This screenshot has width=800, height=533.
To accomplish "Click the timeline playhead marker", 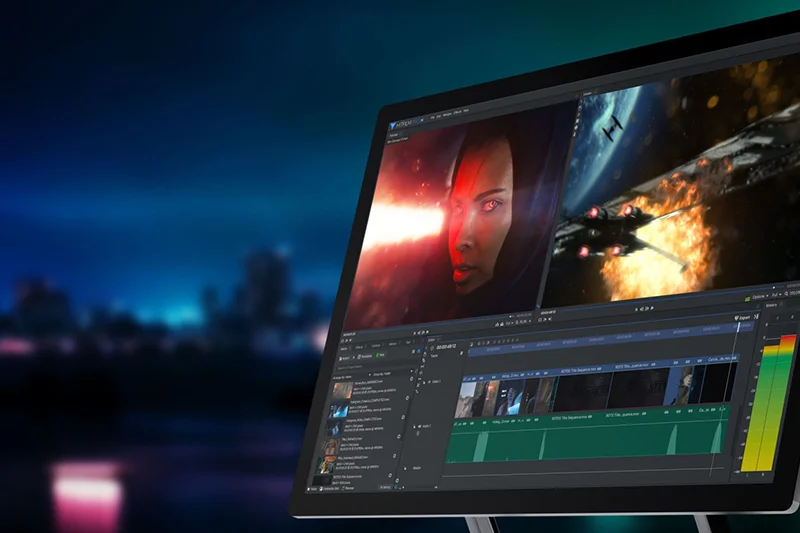I will pyautogui.click(x=738, y=326).
